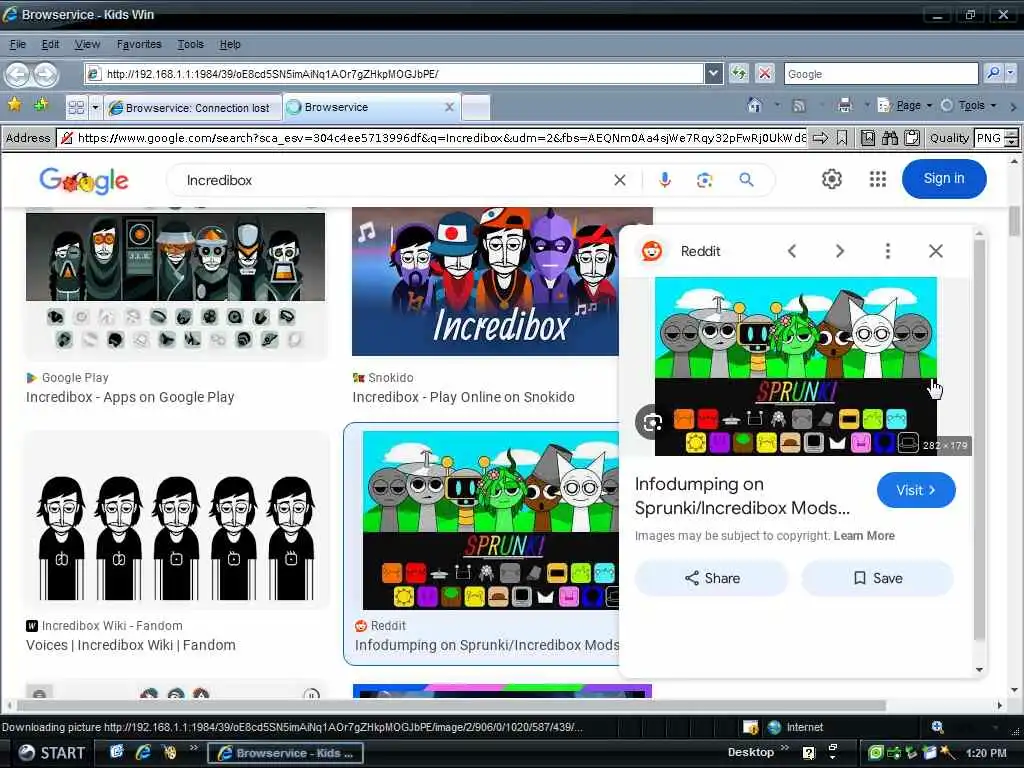
Task: Open the Favorites Center star icon
Action: point(14,104)
